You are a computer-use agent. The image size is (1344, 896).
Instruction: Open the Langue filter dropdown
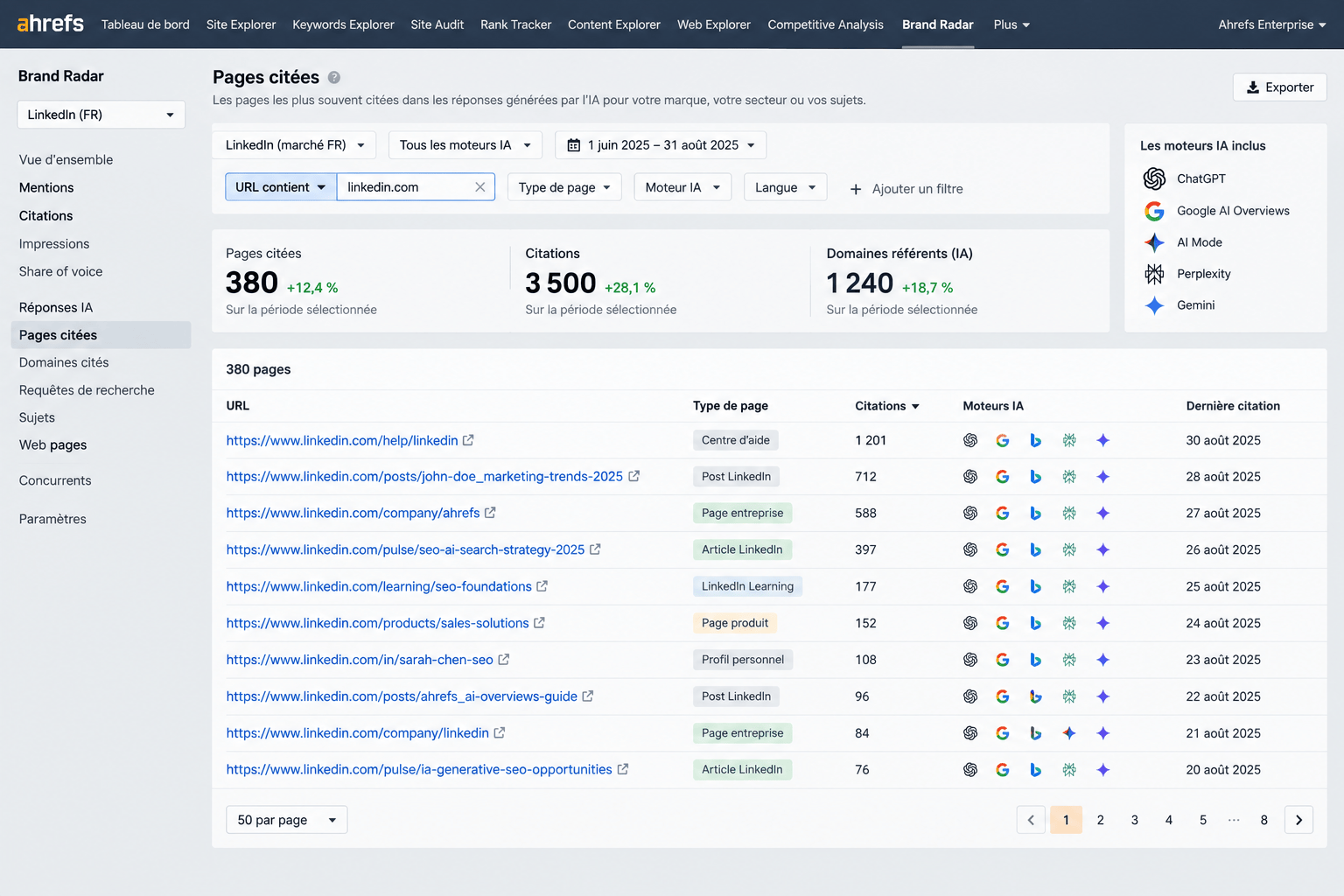tap(786, 187)
